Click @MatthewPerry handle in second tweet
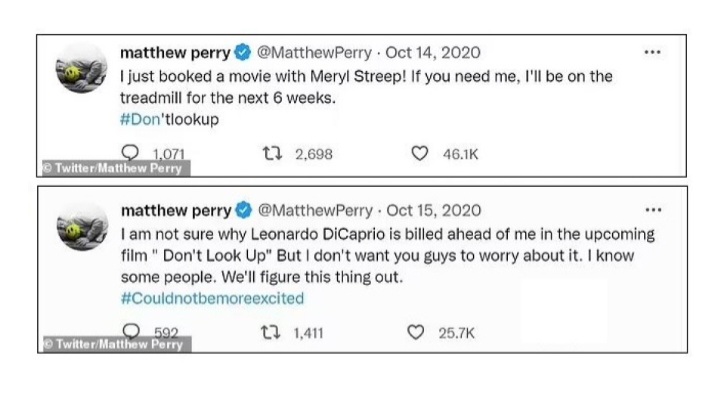720x393 pixels. coord(315,211)
